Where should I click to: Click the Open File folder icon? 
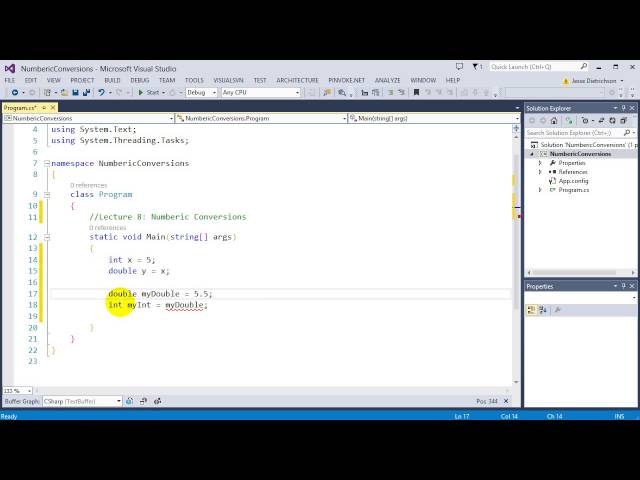(64, 93)
